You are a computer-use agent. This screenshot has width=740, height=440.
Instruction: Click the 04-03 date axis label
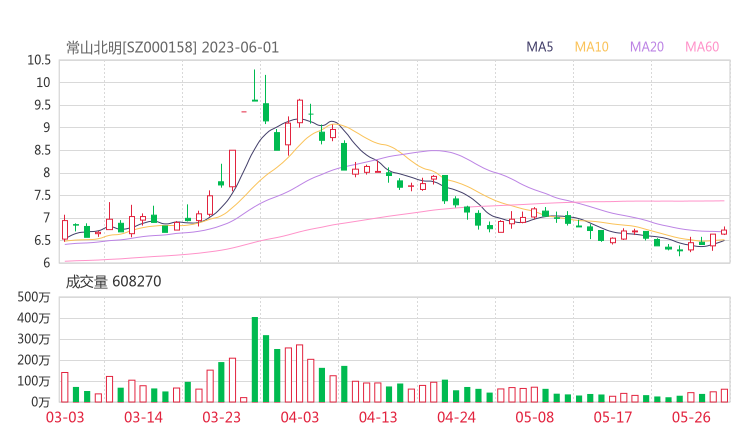pyautogui.click(x=300, y=417)
